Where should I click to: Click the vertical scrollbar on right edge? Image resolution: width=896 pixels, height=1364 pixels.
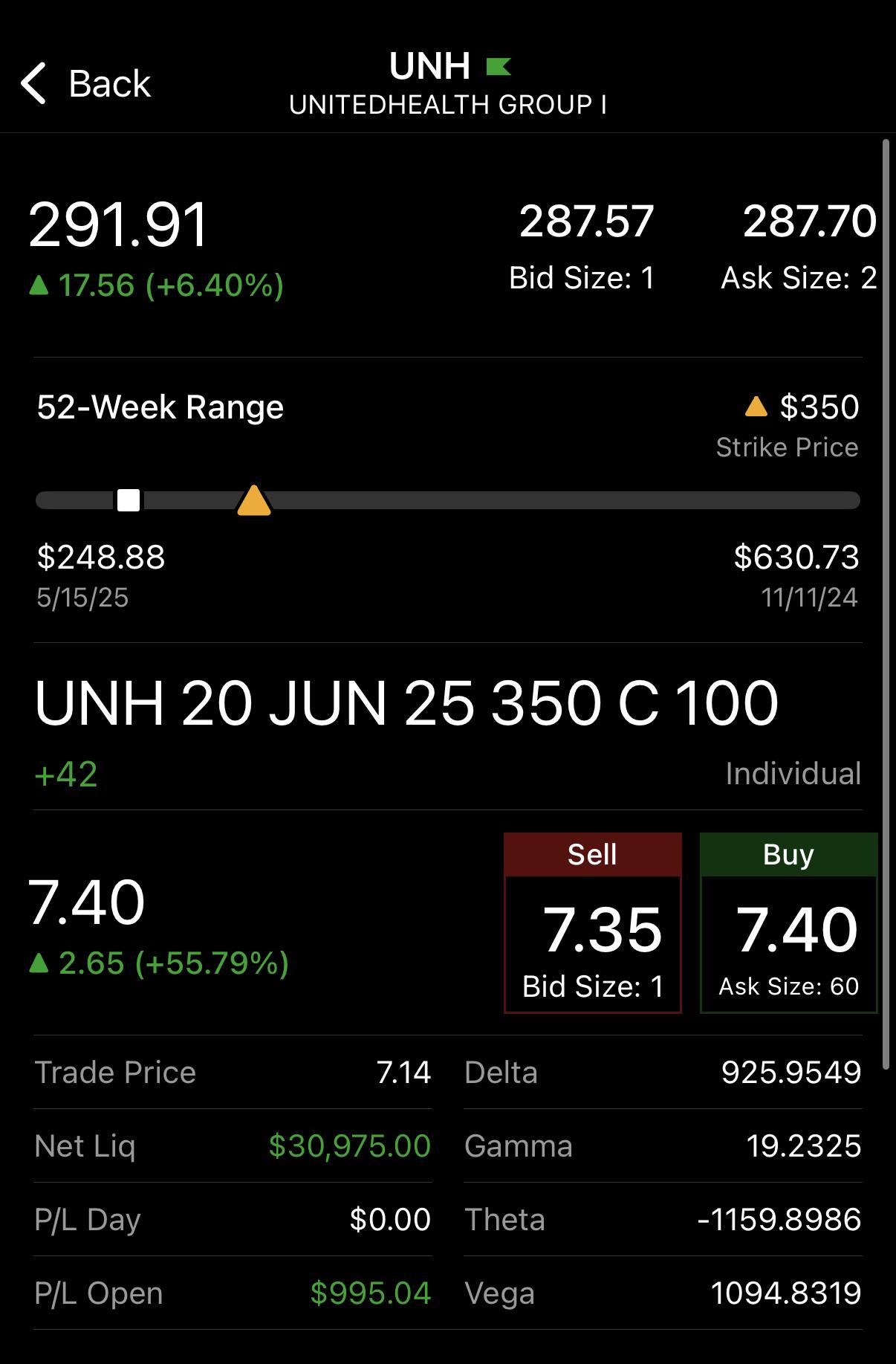click(x=886, y=604)
